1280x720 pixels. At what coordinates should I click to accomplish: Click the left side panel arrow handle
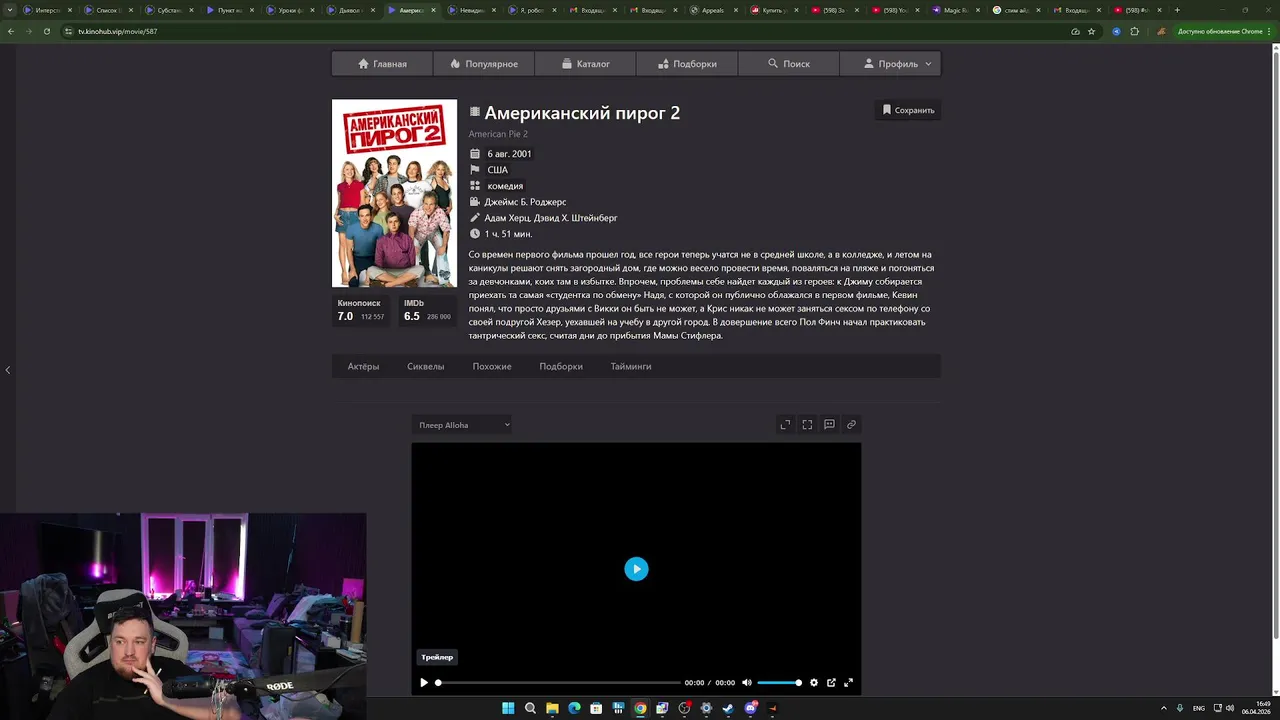coord(8,370)
